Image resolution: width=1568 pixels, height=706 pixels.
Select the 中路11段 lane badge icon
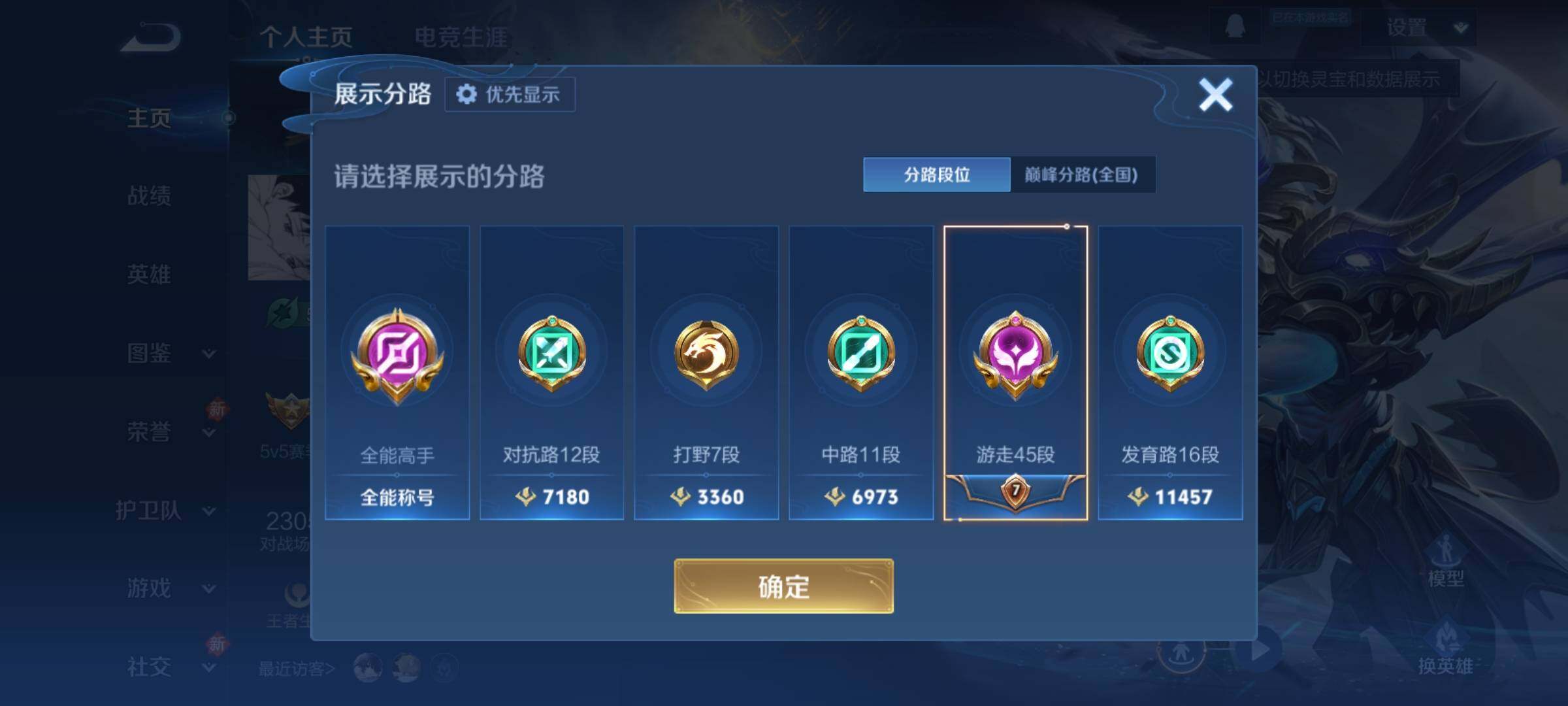pyautogui.click(x=861, y=354)
